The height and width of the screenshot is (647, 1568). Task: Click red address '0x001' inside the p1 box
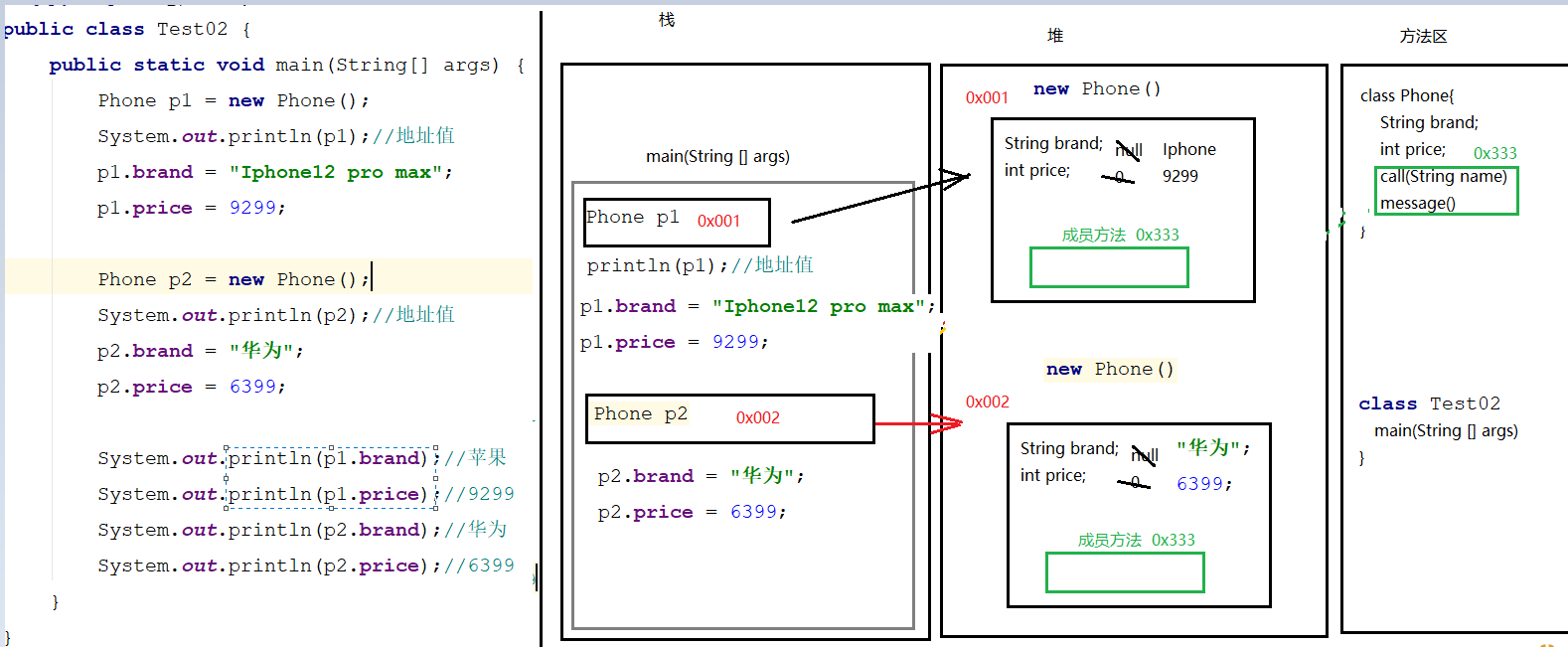(x=718, y=221)
